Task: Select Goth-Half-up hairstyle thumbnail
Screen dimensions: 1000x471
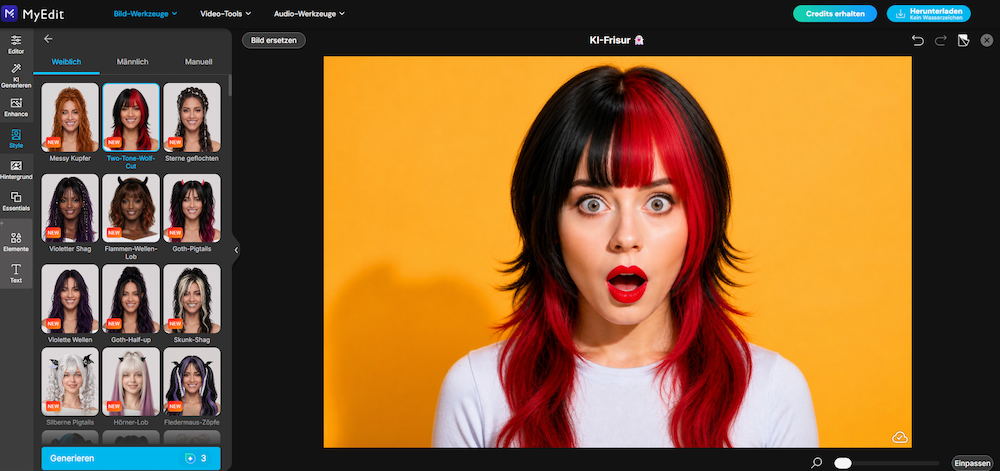Action: (131, 298)
